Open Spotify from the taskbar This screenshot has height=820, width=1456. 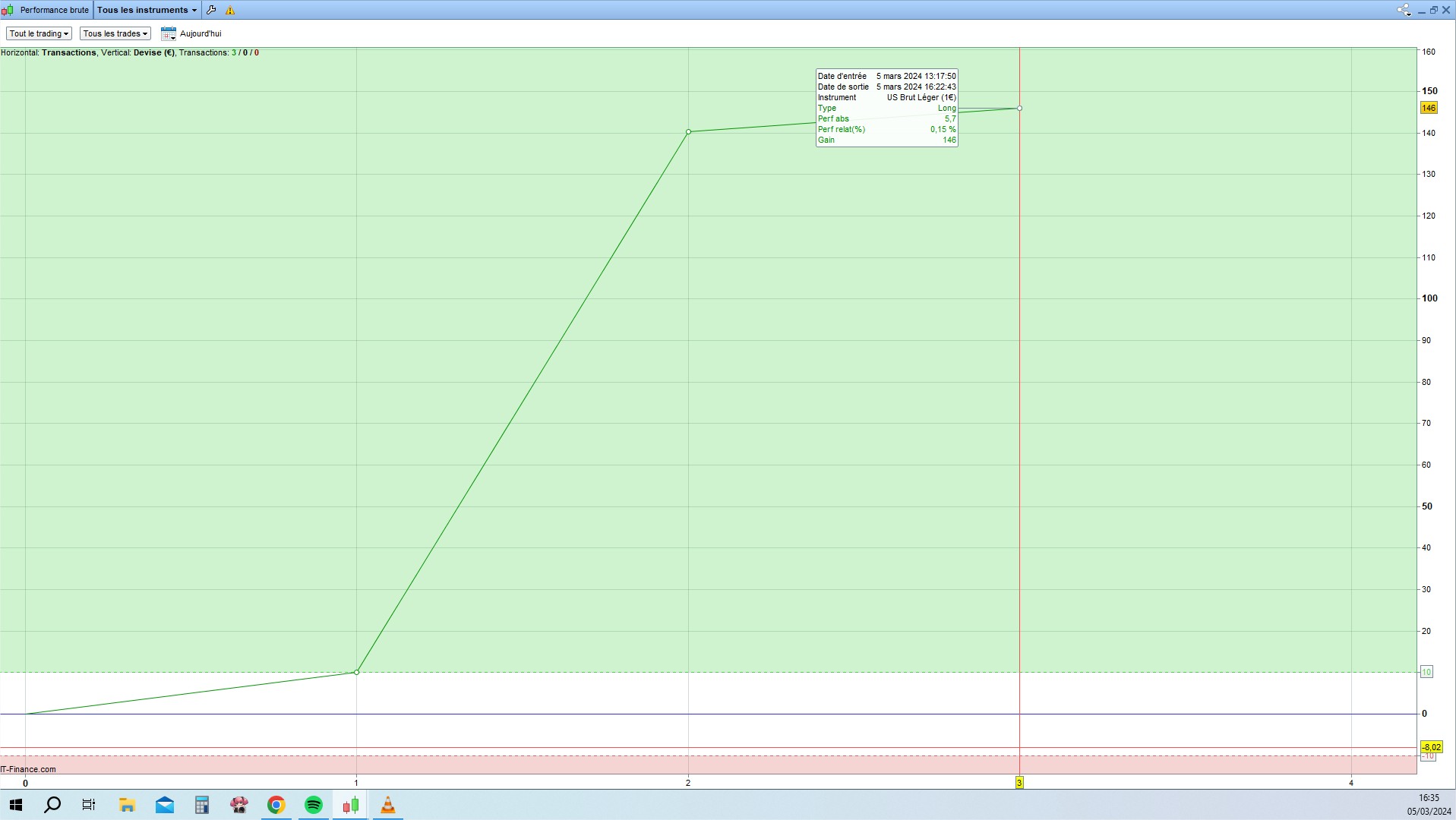(313, 805)
